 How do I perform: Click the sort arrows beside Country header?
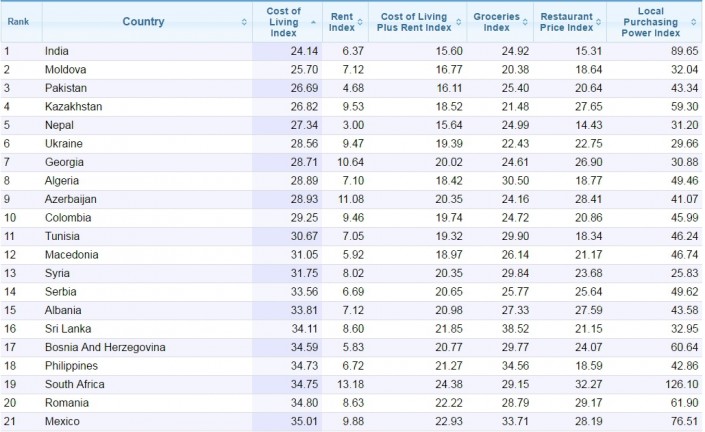coord(245,22)
